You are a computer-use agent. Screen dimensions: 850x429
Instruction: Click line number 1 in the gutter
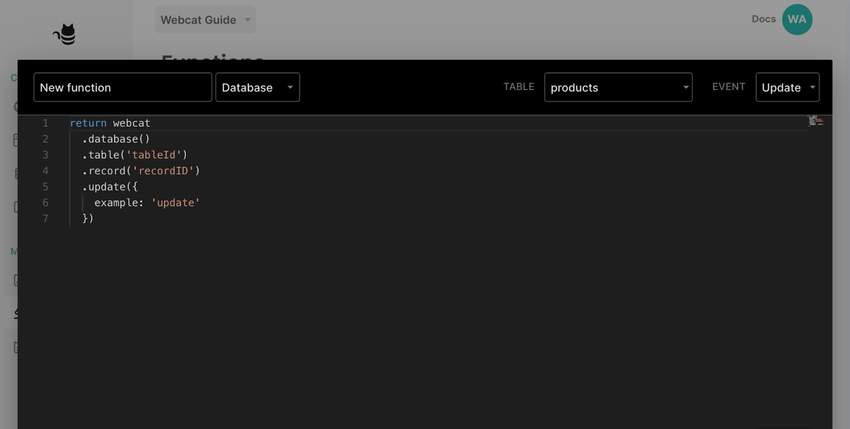point(45,123)
